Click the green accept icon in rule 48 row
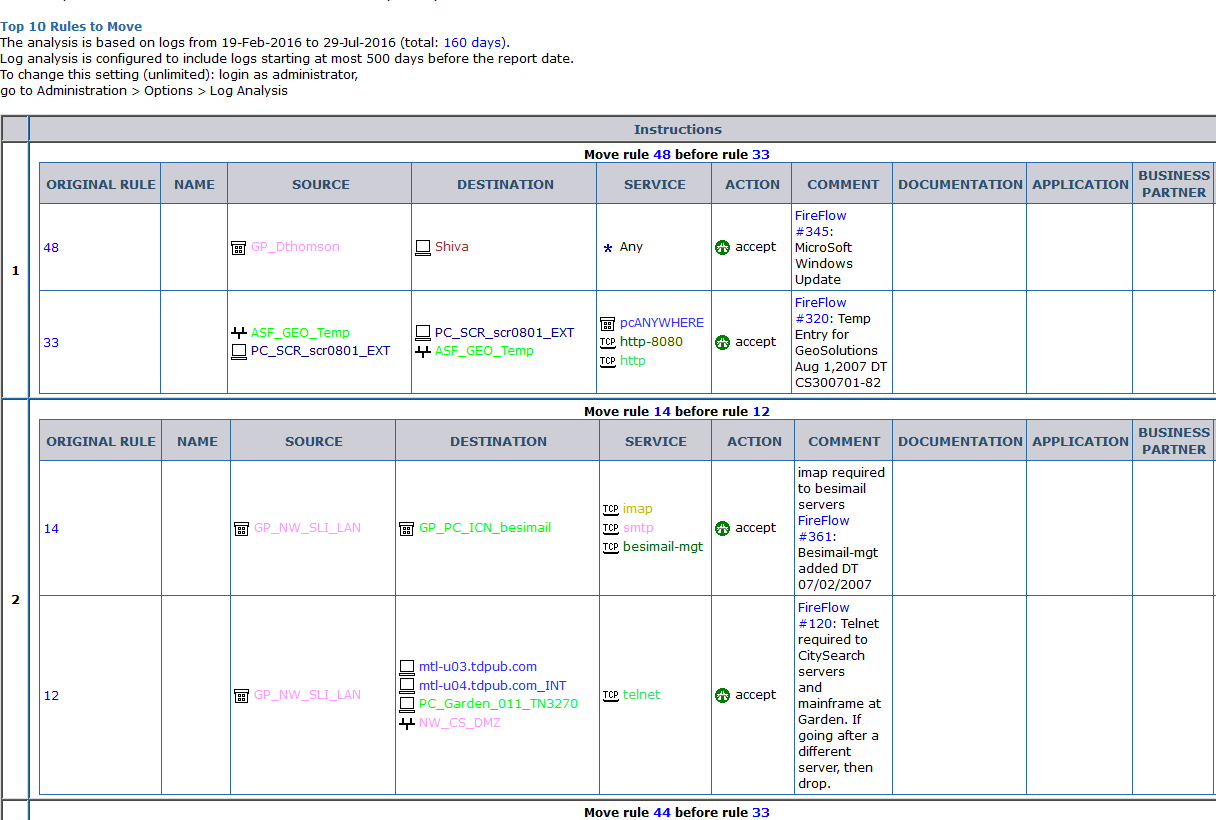The height and width of the screenshot is (820, 1216). tap(723, 247)
